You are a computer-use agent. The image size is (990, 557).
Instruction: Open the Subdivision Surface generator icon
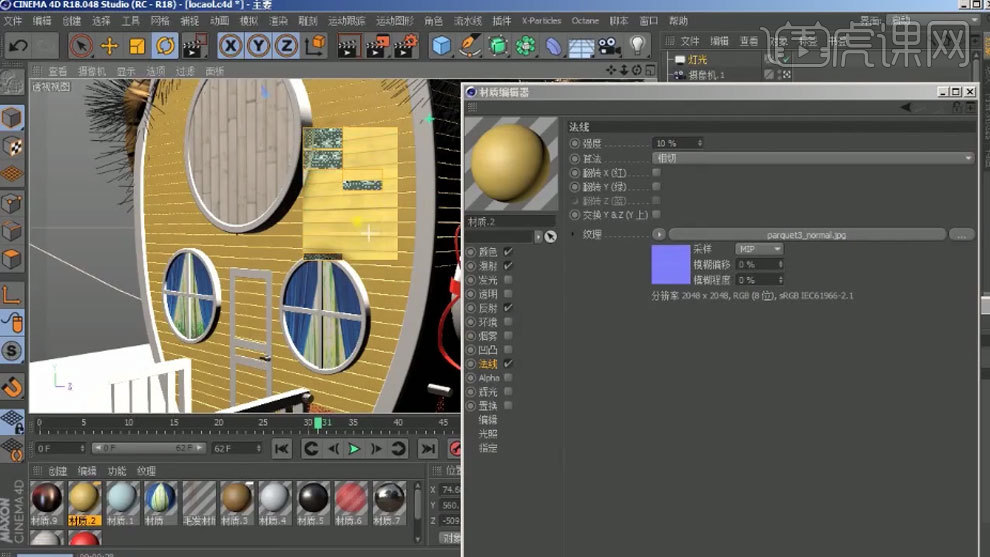point(498,46)
